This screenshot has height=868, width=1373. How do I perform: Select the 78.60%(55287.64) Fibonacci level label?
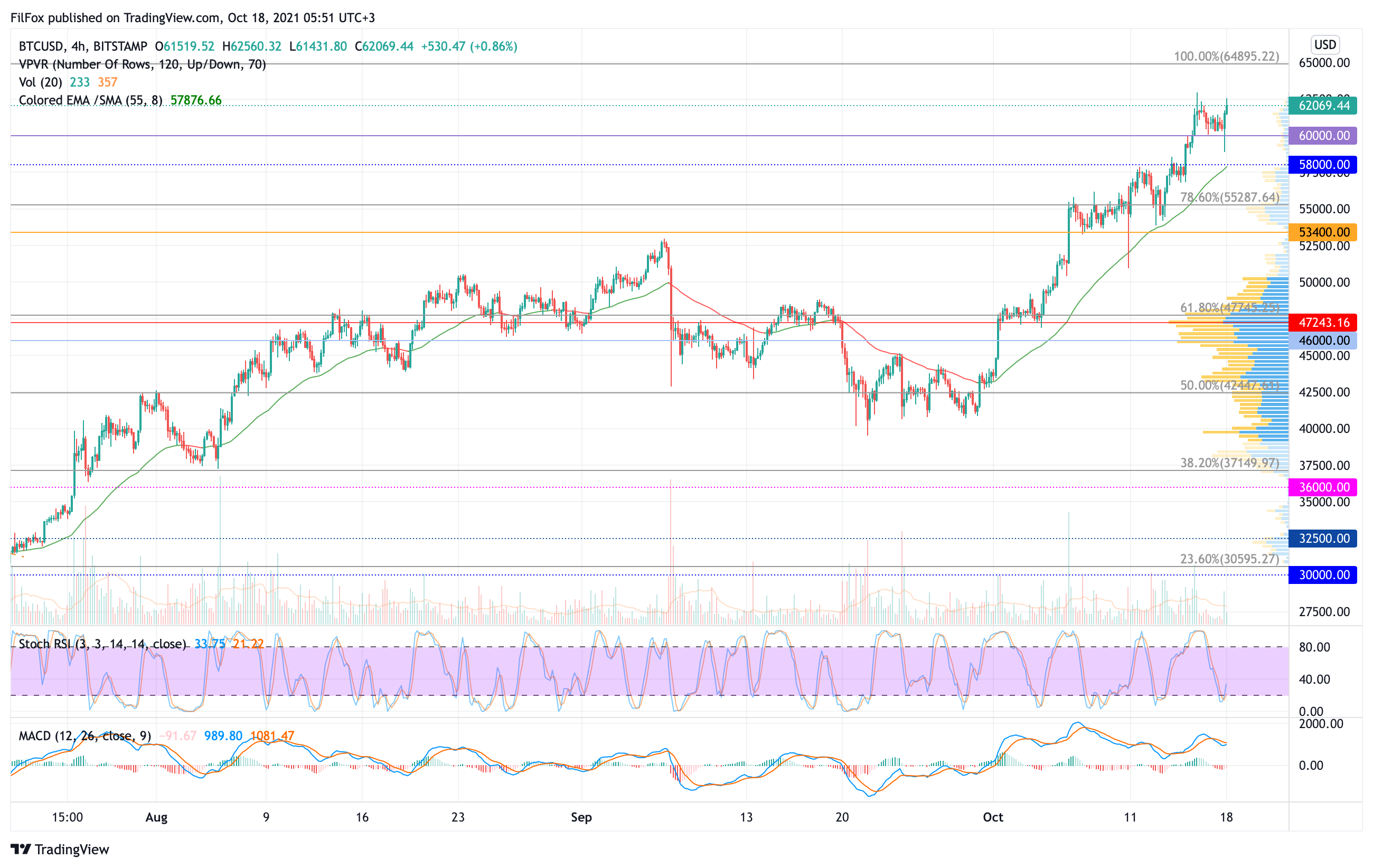pyautogui.click(x=1229, y=197)
